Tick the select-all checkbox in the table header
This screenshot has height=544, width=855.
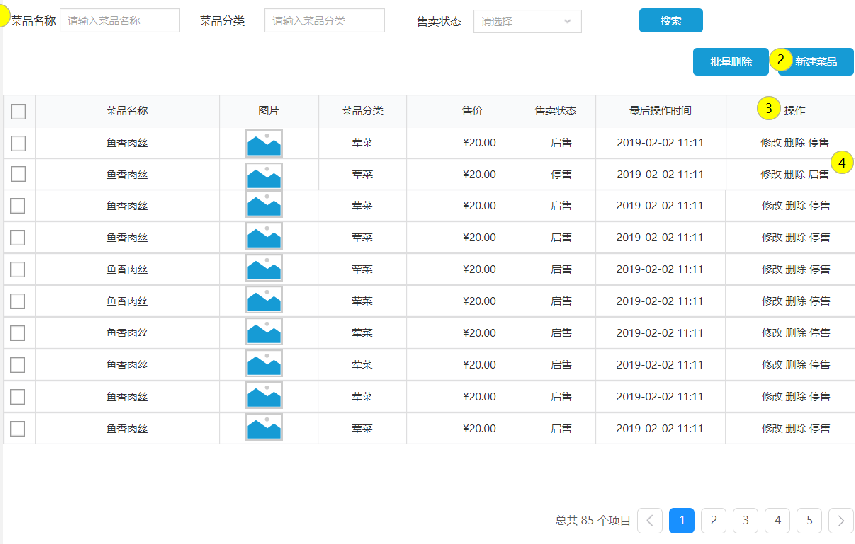[x=18, y=111]
